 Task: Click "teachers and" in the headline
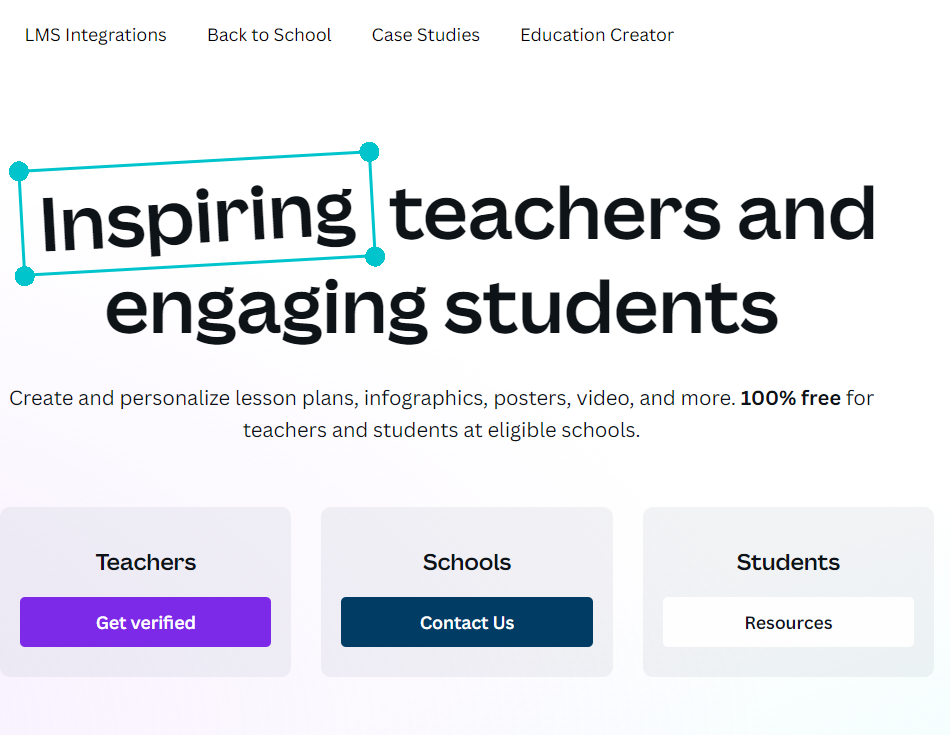point(632,214)
